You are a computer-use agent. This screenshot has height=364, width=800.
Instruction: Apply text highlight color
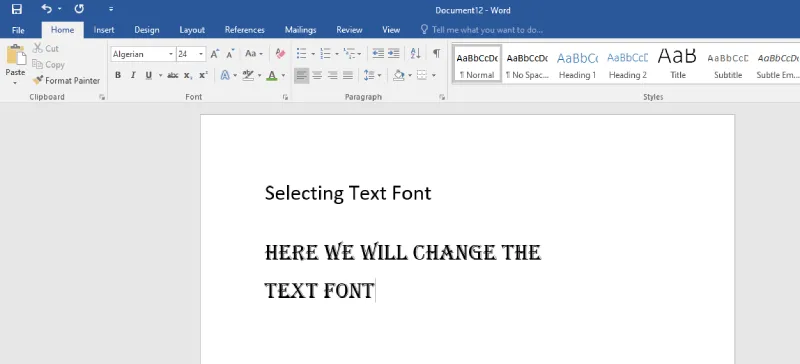248,76
